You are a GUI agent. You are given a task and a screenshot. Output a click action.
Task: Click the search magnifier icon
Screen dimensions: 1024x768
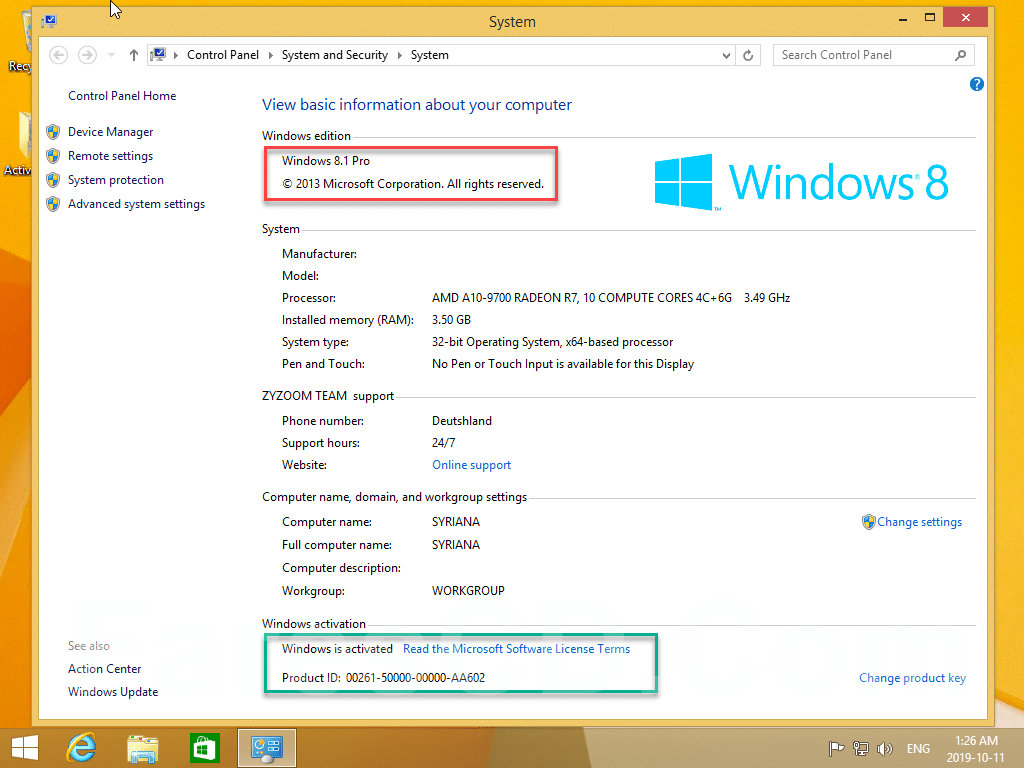tap(961, 56)
